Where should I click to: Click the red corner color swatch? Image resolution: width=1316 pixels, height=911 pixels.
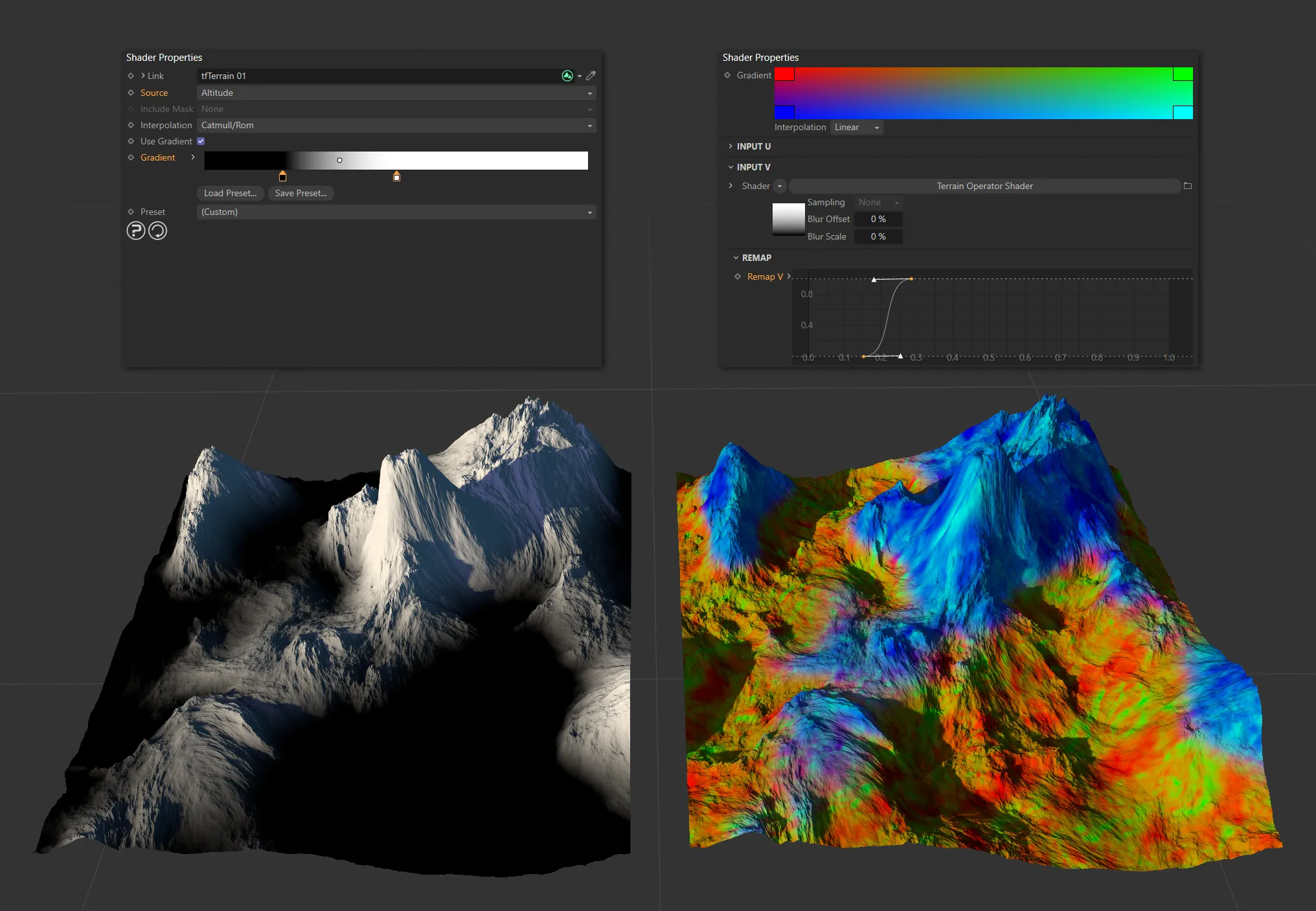coord(784,74)
